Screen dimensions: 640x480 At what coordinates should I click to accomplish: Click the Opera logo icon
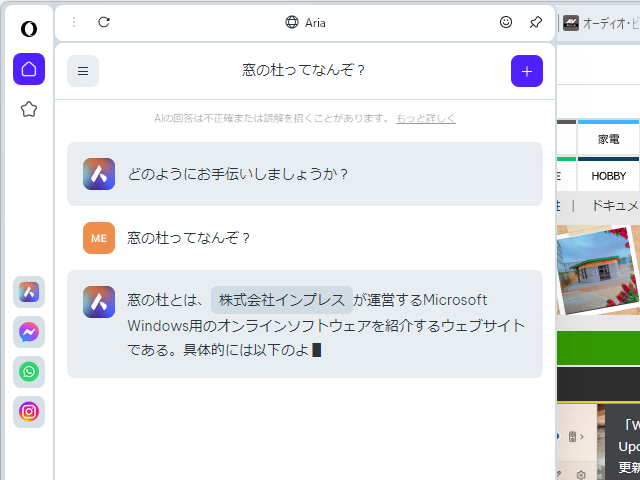click(x=29, y=29)
